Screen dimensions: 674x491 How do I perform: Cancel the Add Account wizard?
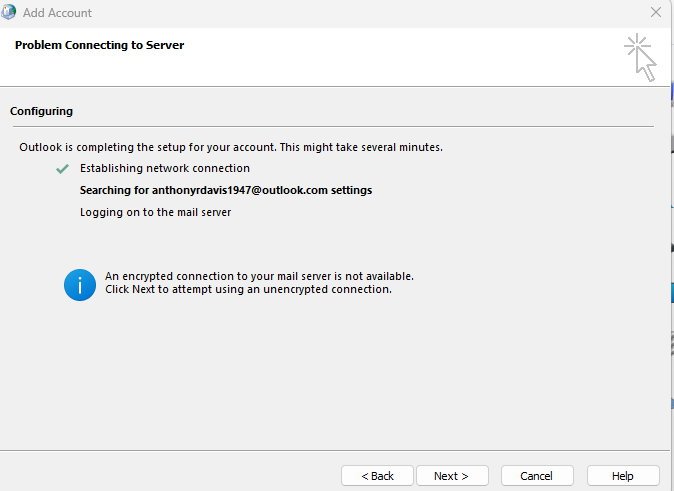point(537,476)
